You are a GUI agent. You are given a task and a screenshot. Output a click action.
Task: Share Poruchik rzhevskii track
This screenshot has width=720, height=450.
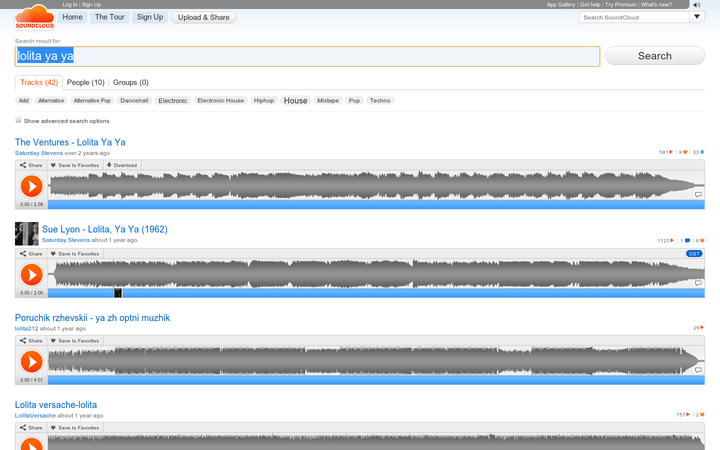pos(31,341)
